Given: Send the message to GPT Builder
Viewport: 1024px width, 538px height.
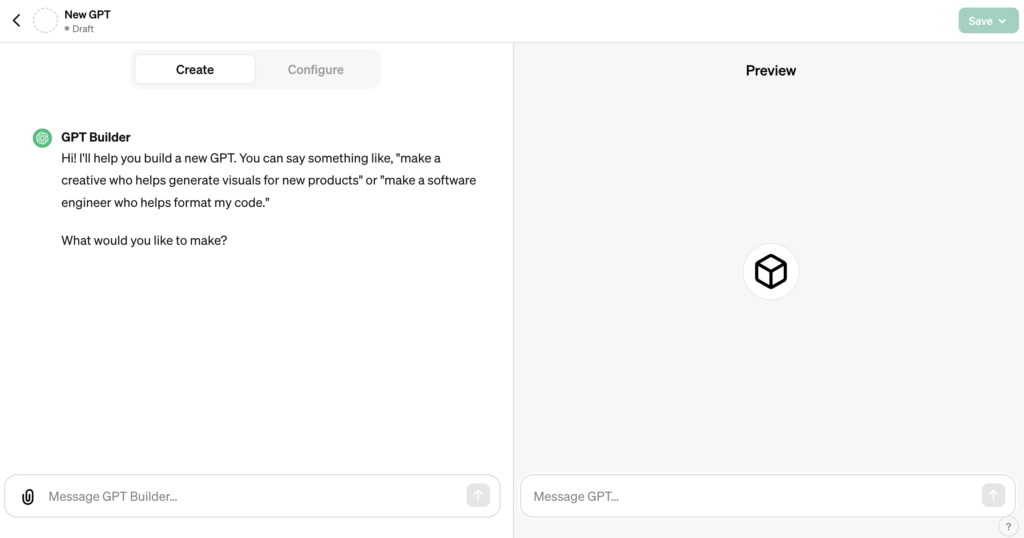Looking at the screenshot, I should click(x=478, y=496).
